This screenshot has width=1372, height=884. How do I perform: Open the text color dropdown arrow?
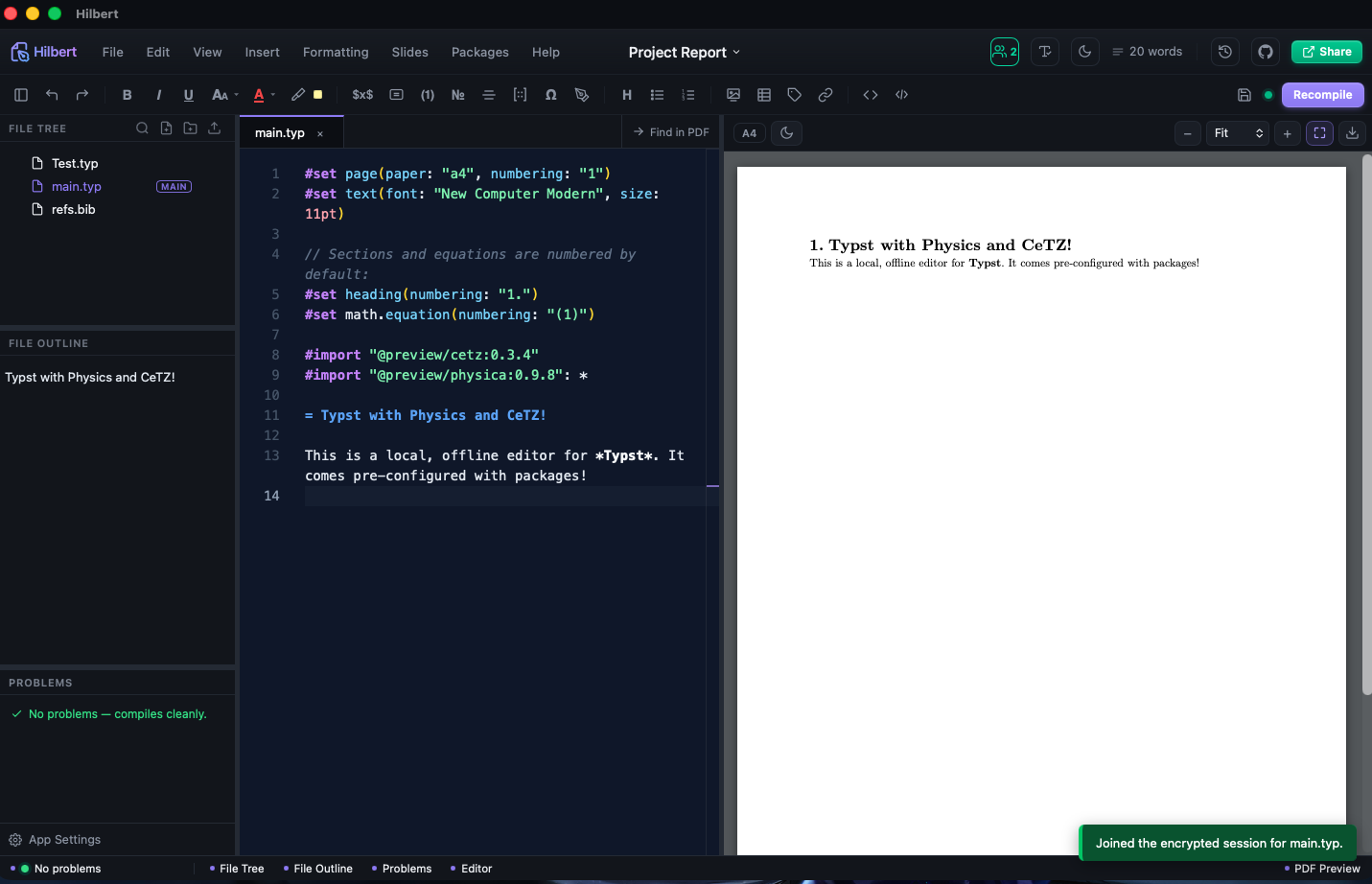(273, 95)
